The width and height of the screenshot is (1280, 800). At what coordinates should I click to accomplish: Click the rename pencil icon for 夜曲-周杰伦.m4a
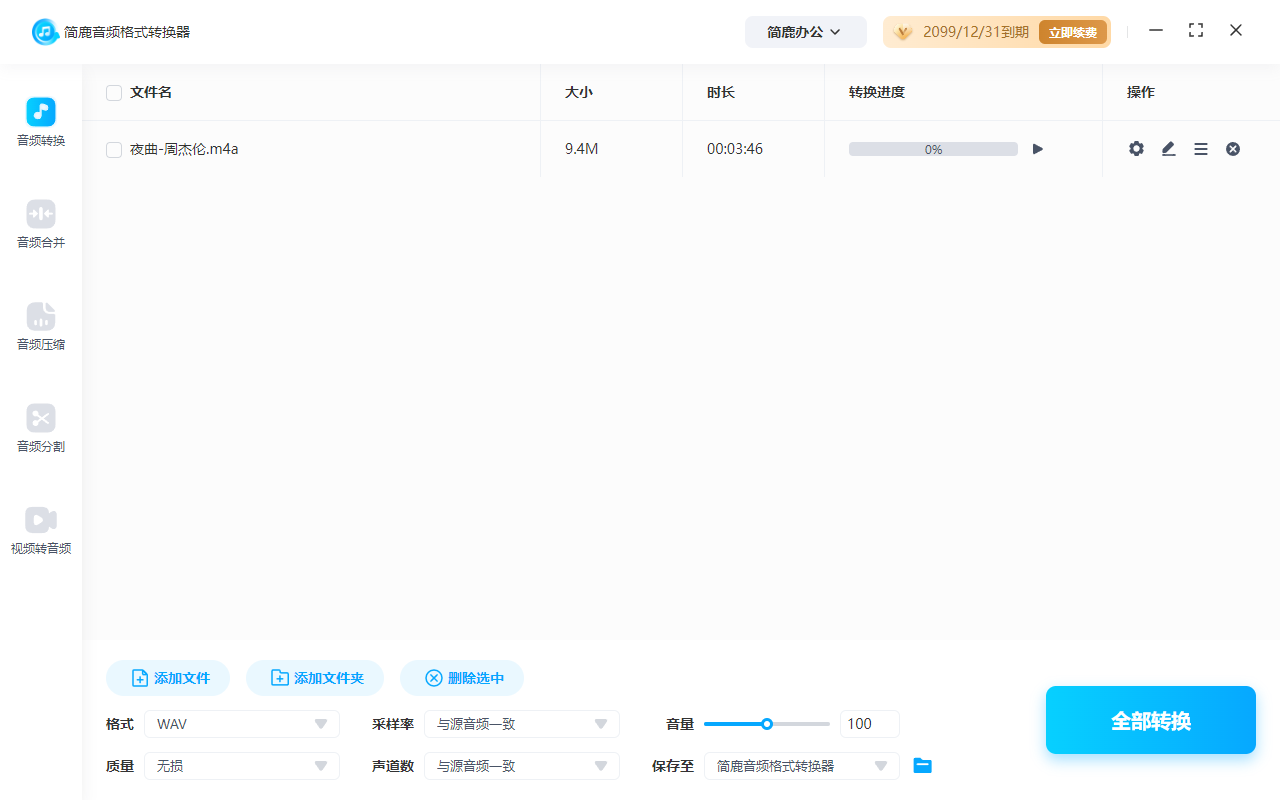pyautogui.click(x=1168, y=148)
